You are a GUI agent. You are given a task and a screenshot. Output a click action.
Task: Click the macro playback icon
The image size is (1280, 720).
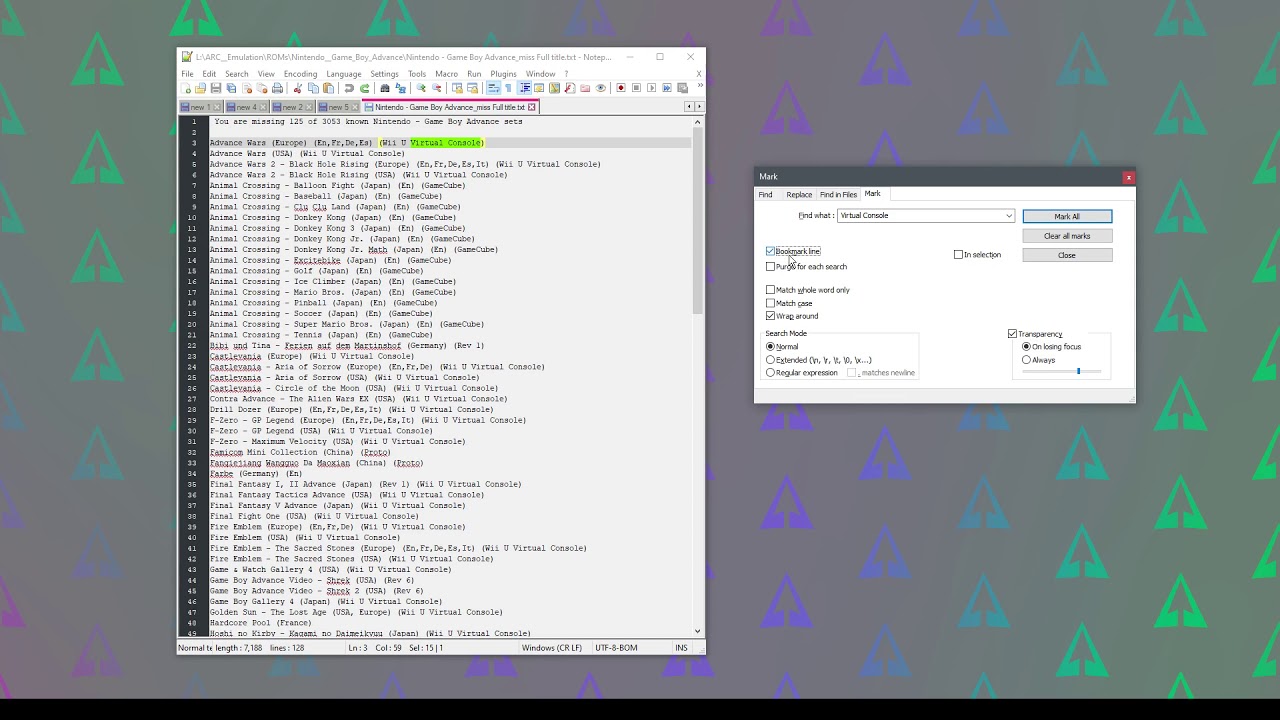tap(652, 88)
